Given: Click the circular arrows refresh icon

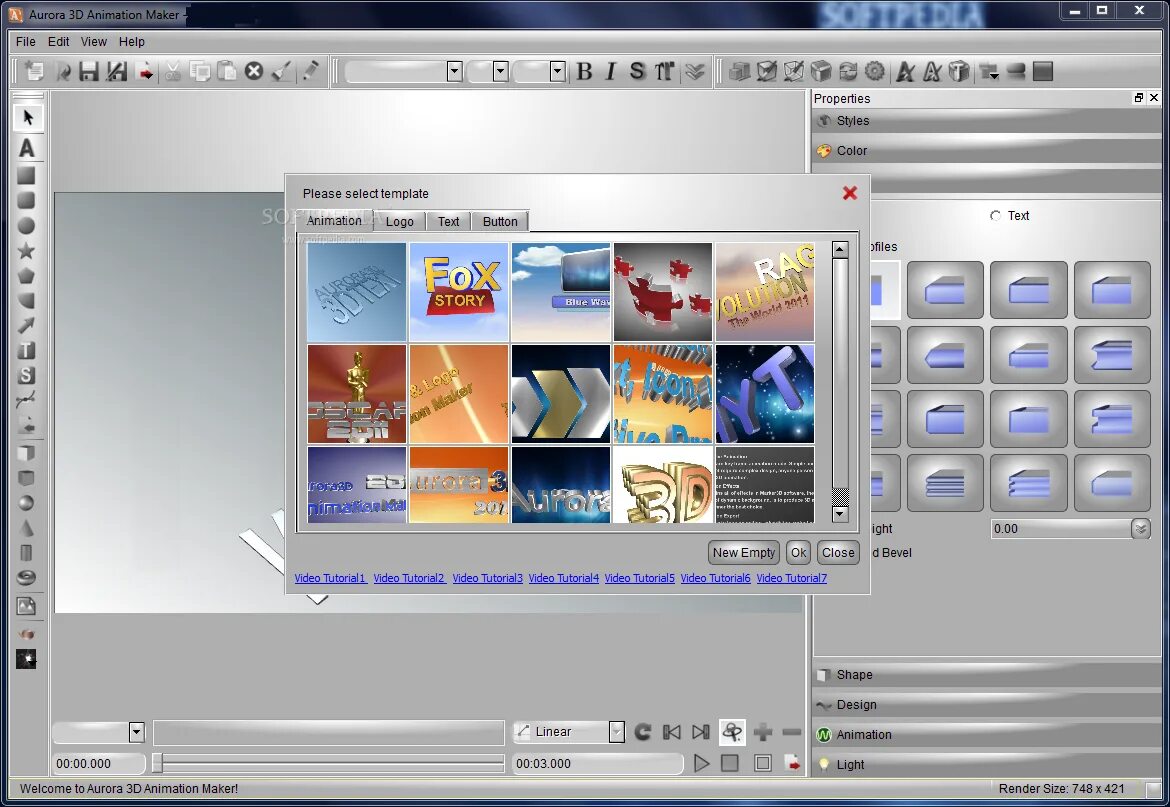Looking at the screenshot, I should coord(848,72).
